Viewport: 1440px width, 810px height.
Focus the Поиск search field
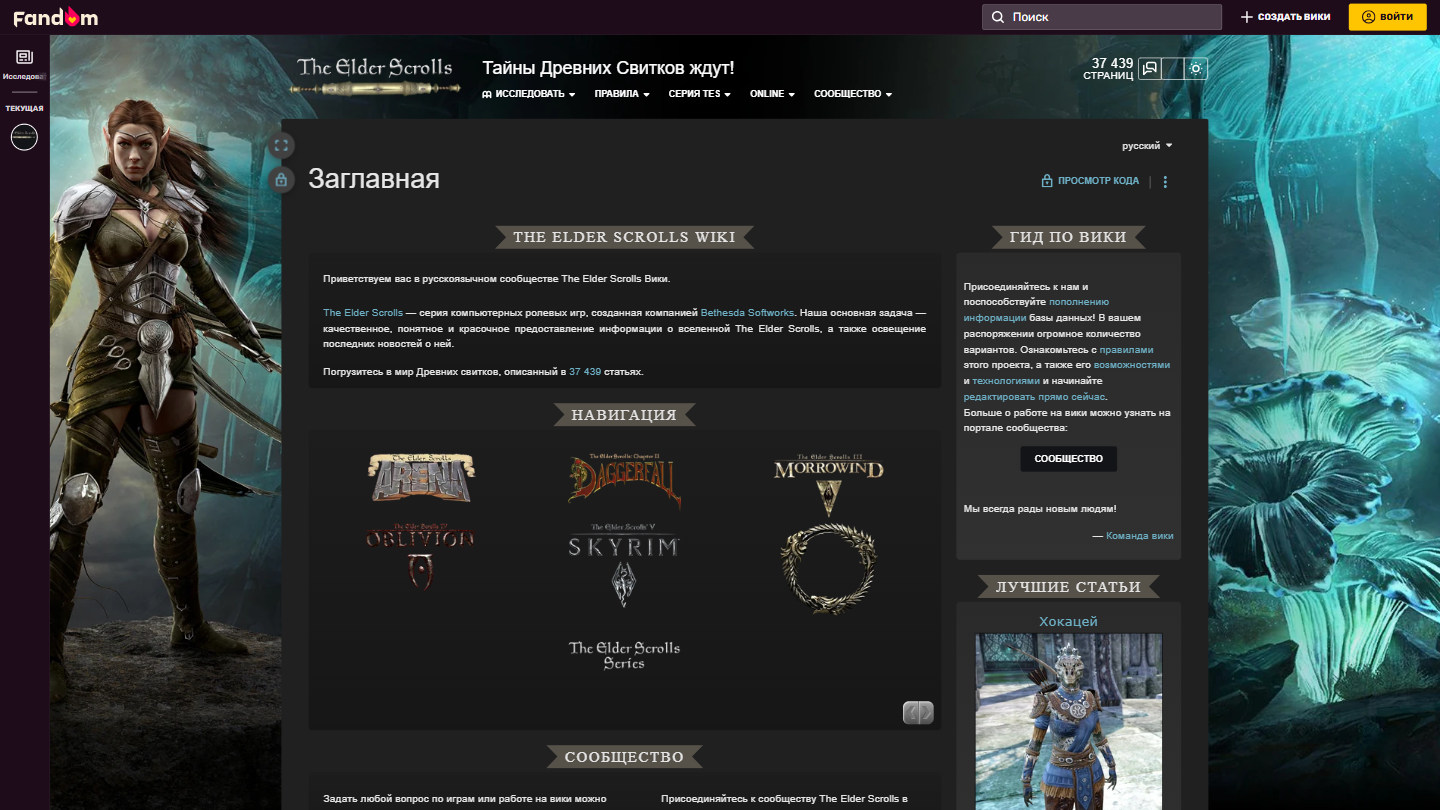pyautogui.click(x=1102, y=17)
